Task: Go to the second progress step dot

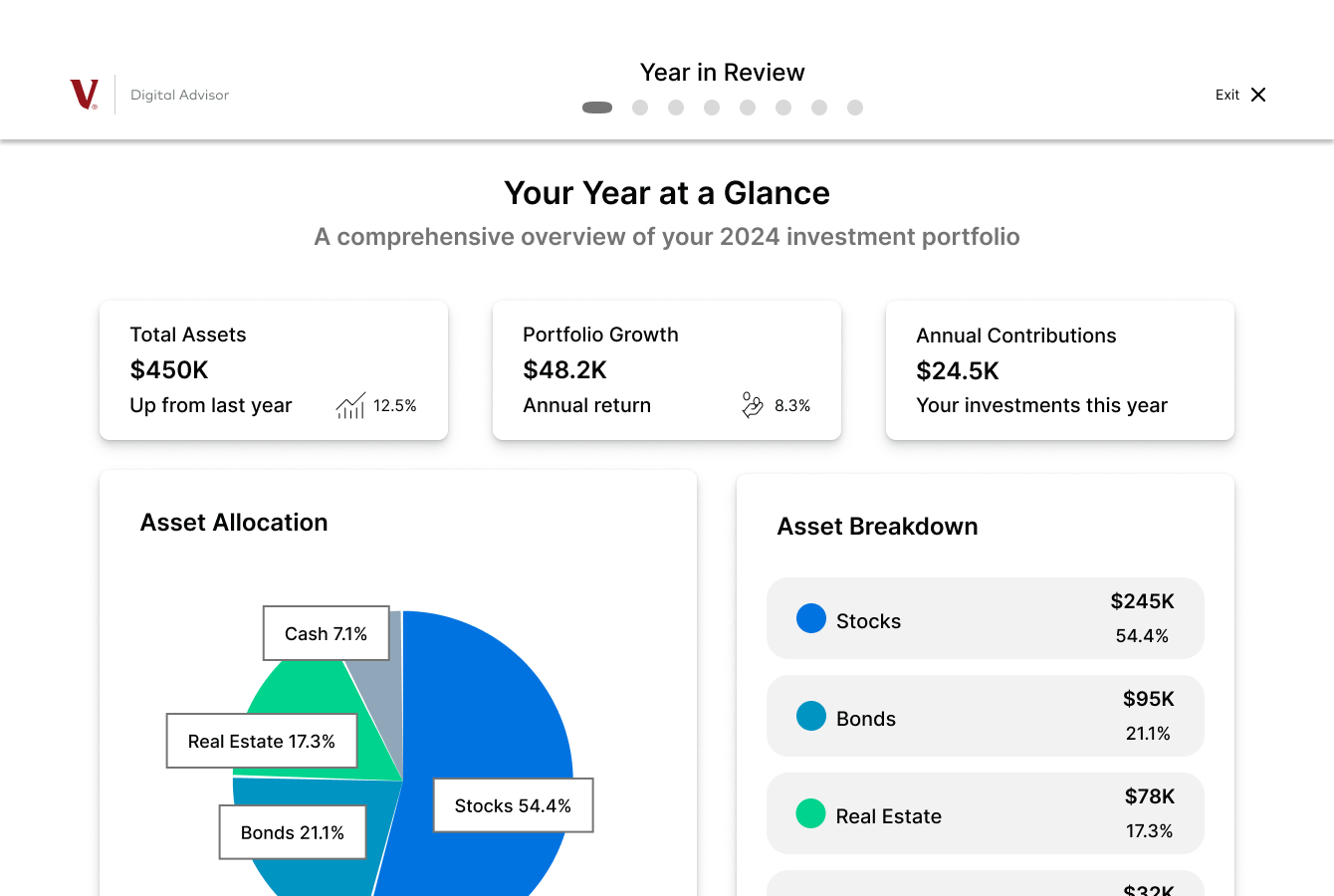Action: tap(640, 108)
